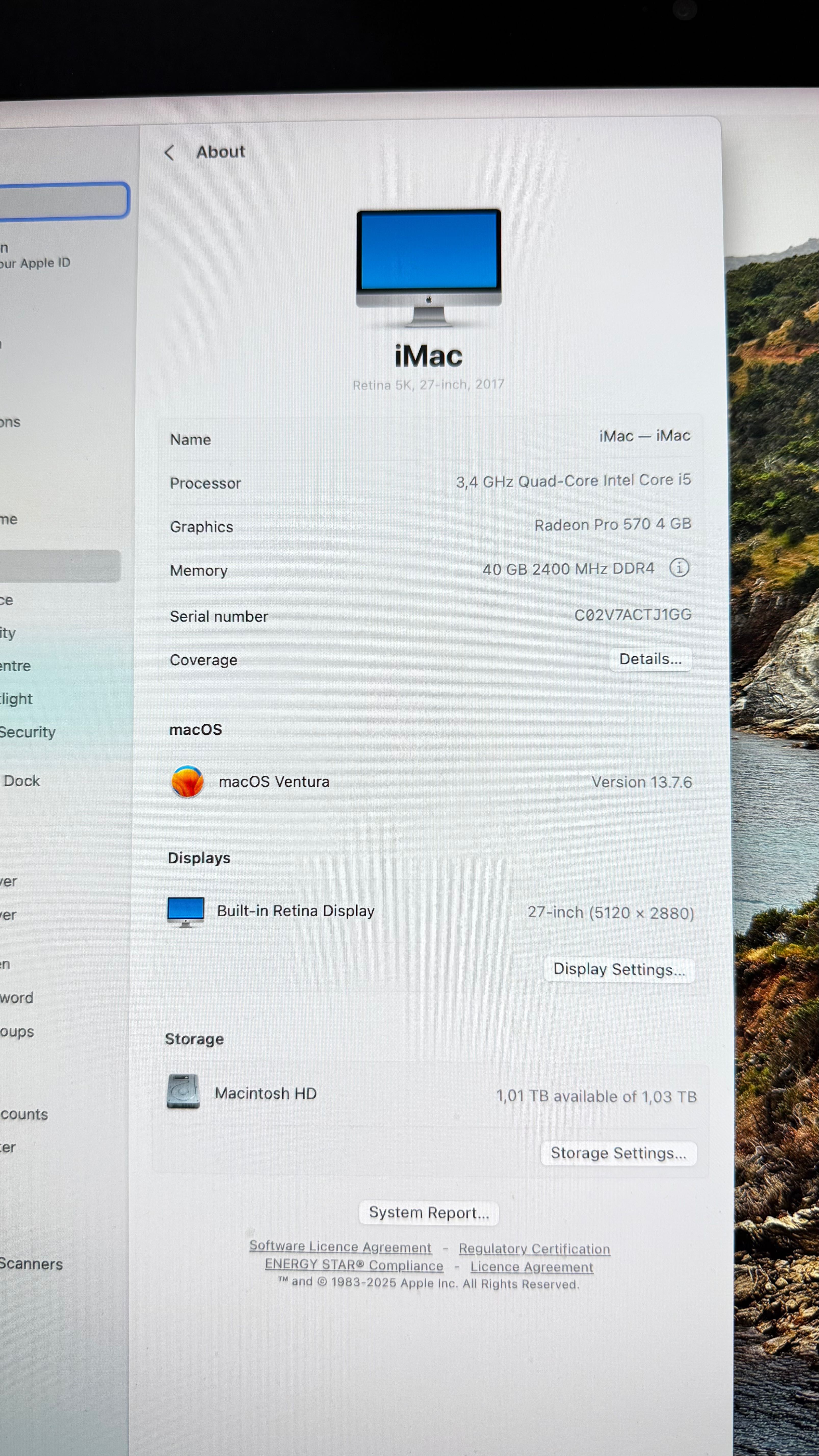Click Version 13.7.6 text
This screenshot has height=1456, width=819.
click(x=642, y=782)
